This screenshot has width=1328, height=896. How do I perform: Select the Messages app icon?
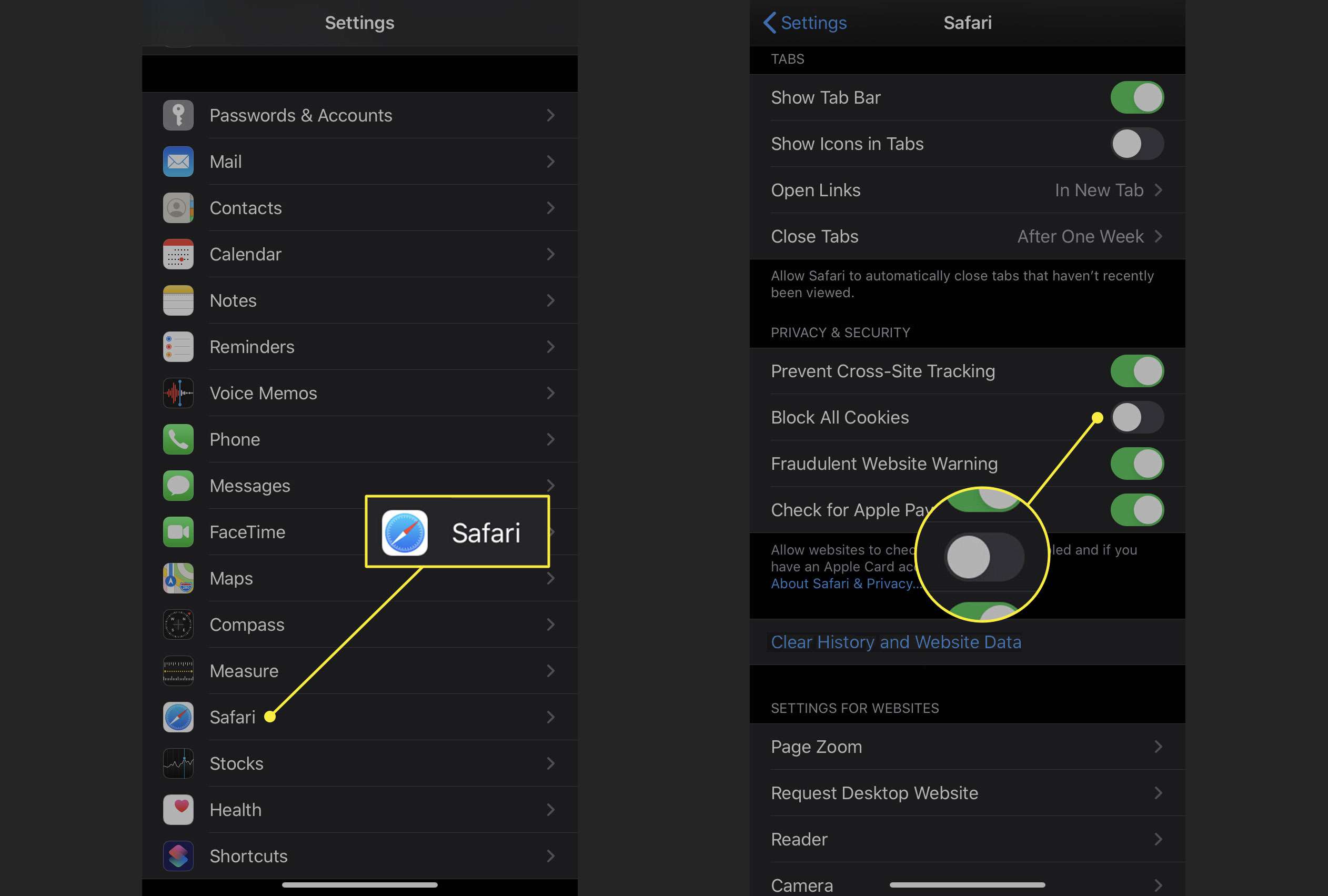(x=178, y=486)
